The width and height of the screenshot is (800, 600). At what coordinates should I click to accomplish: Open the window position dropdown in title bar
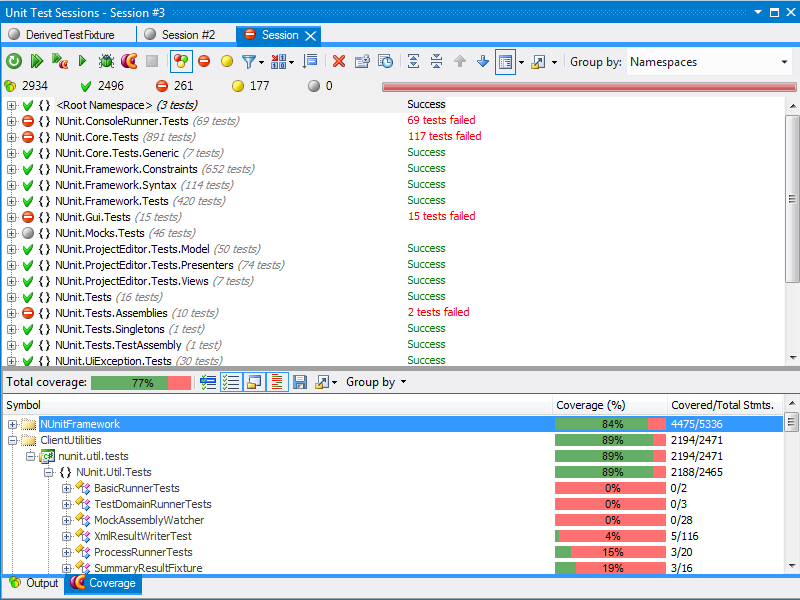point(758,12)
